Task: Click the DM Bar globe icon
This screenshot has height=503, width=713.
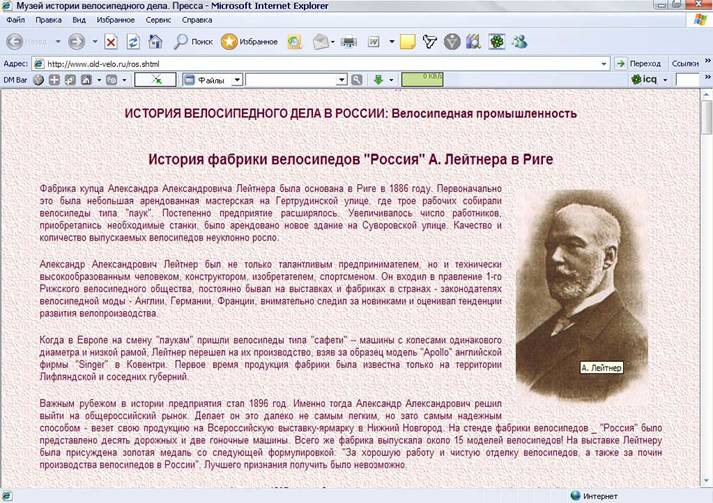Action: point(39,80)
